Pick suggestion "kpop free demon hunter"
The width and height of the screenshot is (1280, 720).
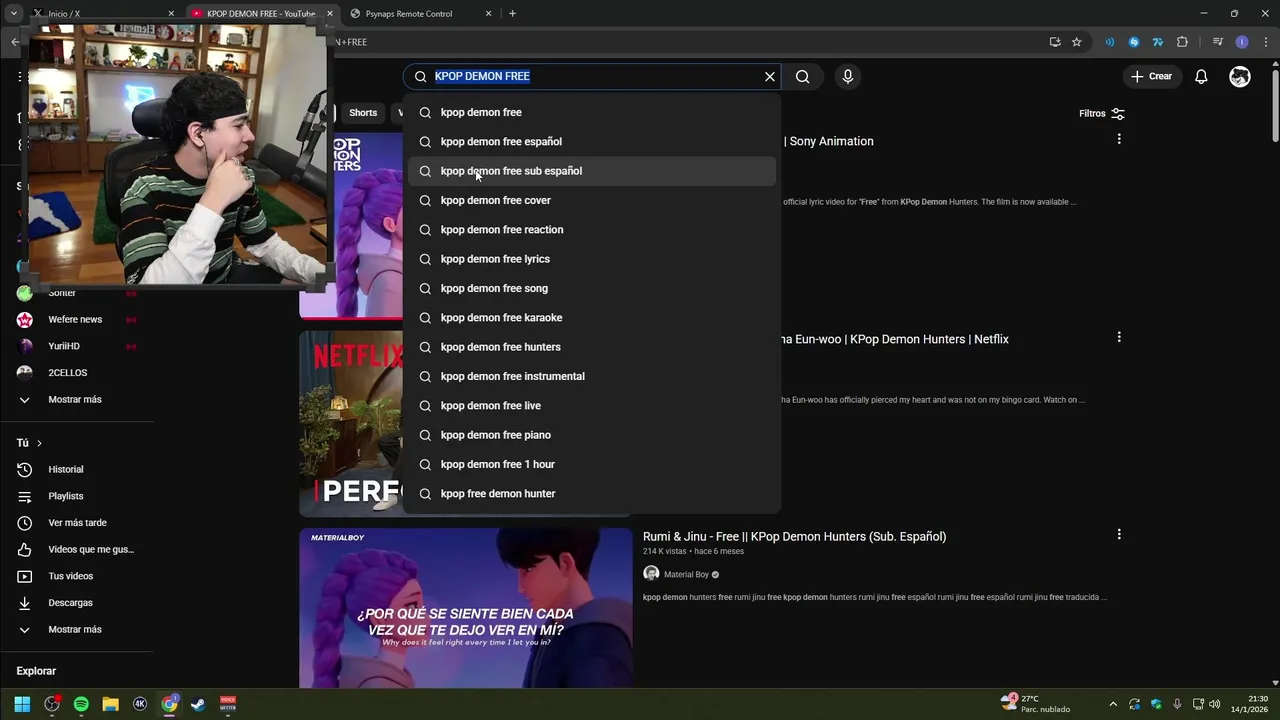pyautogui.click(x=592, y=493)
